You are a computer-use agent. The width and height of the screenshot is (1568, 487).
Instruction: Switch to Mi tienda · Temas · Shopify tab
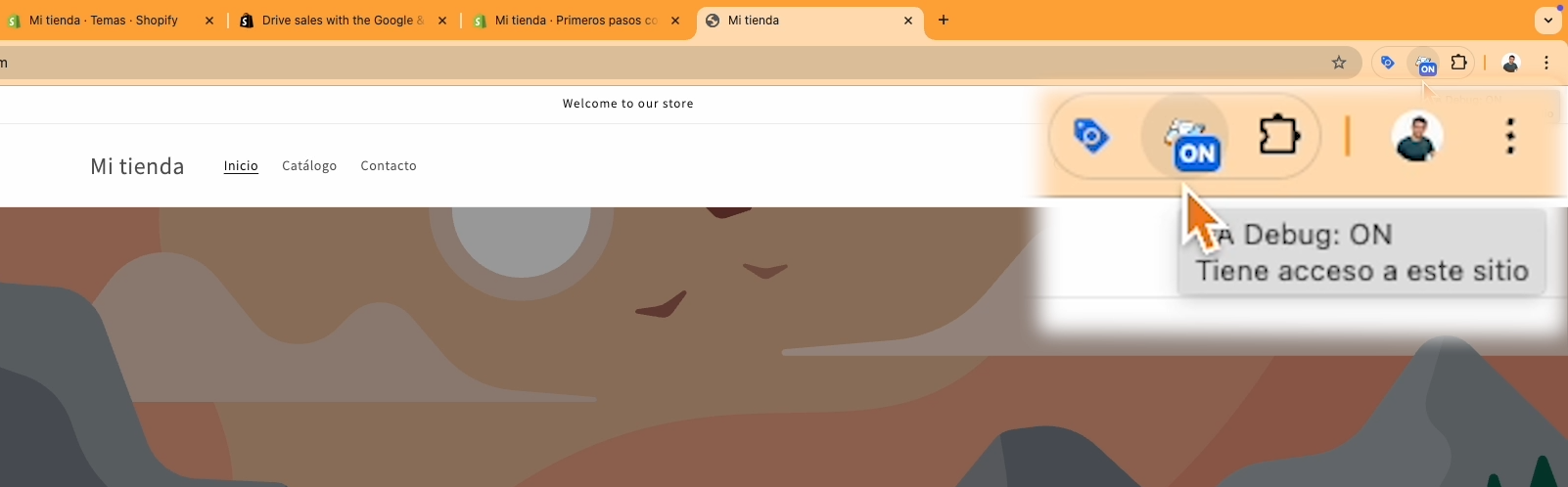point(104,21)
